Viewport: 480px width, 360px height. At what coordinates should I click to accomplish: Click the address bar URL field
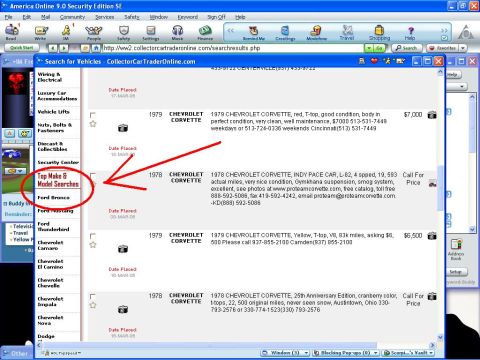pos(233,48)
